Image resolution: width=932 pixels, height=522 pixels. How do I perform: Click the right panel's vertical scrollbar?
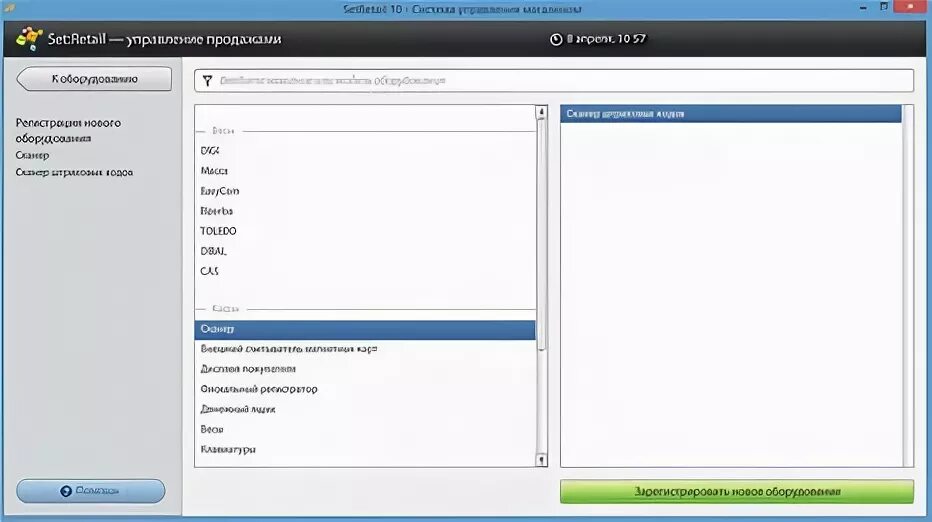908,286
